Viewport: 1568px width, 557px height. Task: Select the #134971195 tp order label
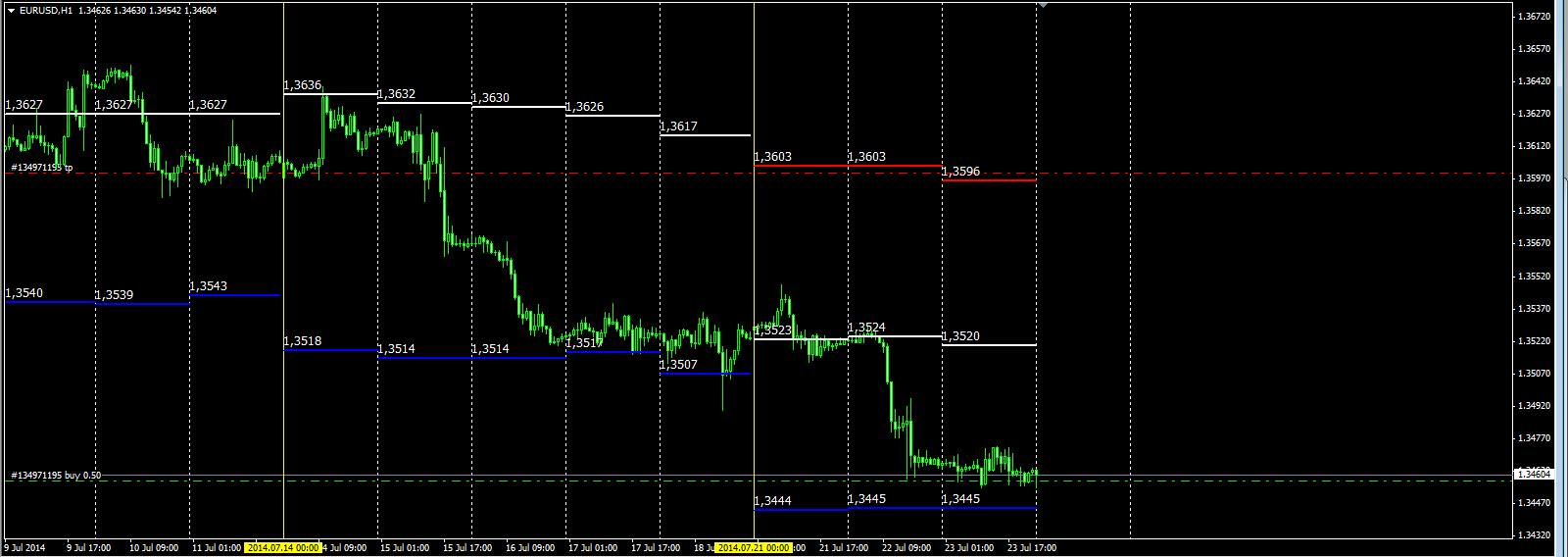pyautogui.click(x=42, y=168)
